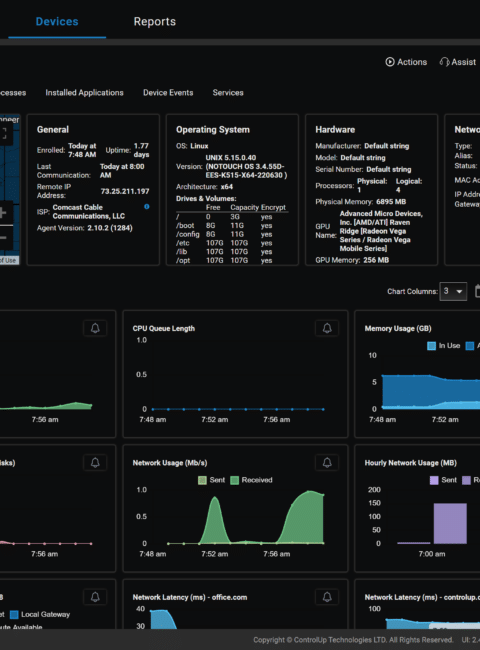Click the Operating System card heading

coord(213,130)
